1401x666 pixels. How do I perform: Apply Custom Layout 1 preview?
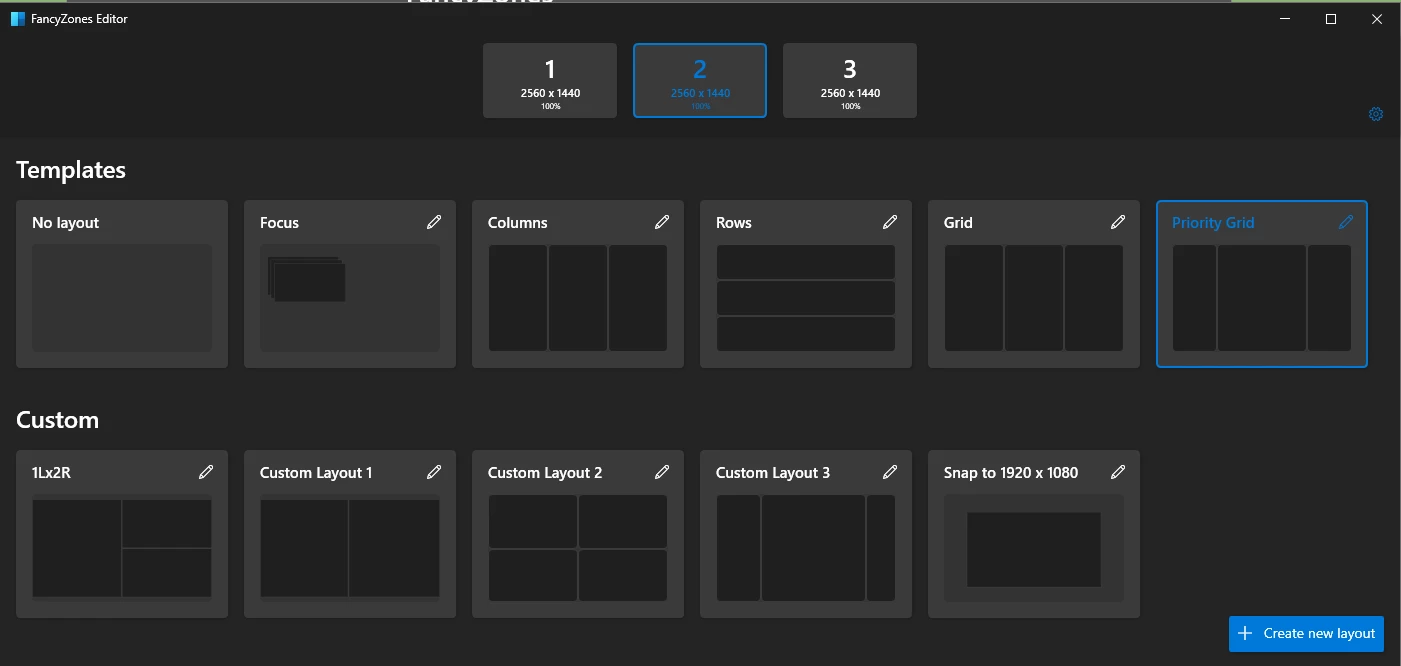[350, 548]
